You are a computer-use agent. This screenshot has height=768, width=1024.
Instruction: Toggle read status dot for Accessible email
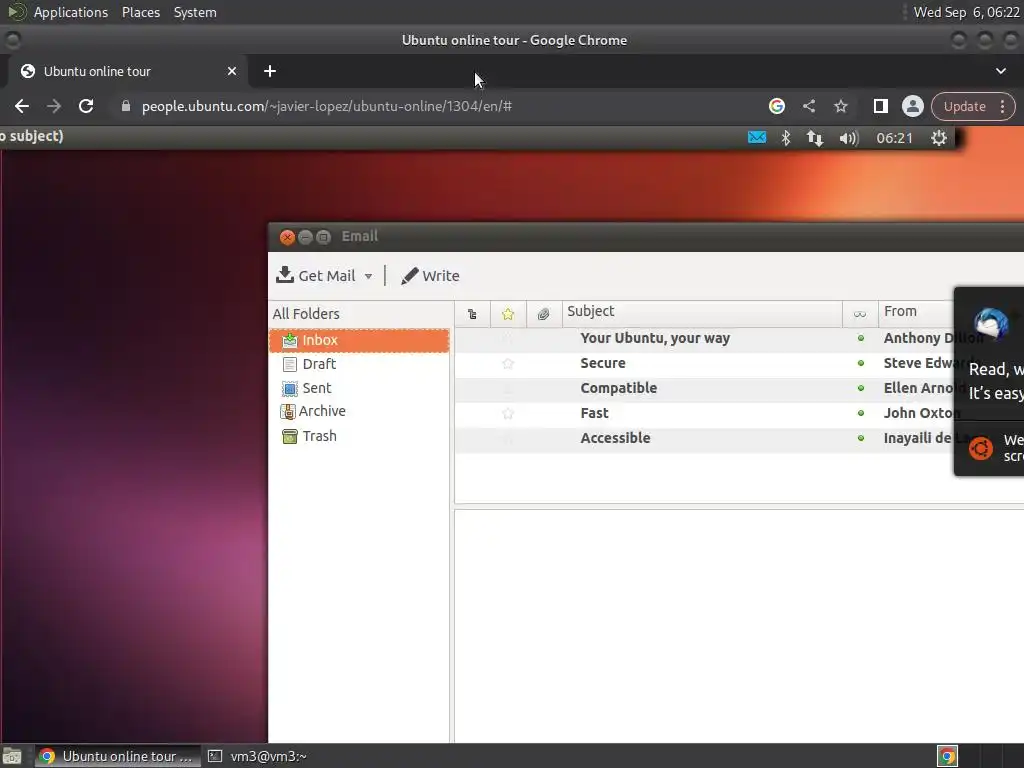pos(861,438)
